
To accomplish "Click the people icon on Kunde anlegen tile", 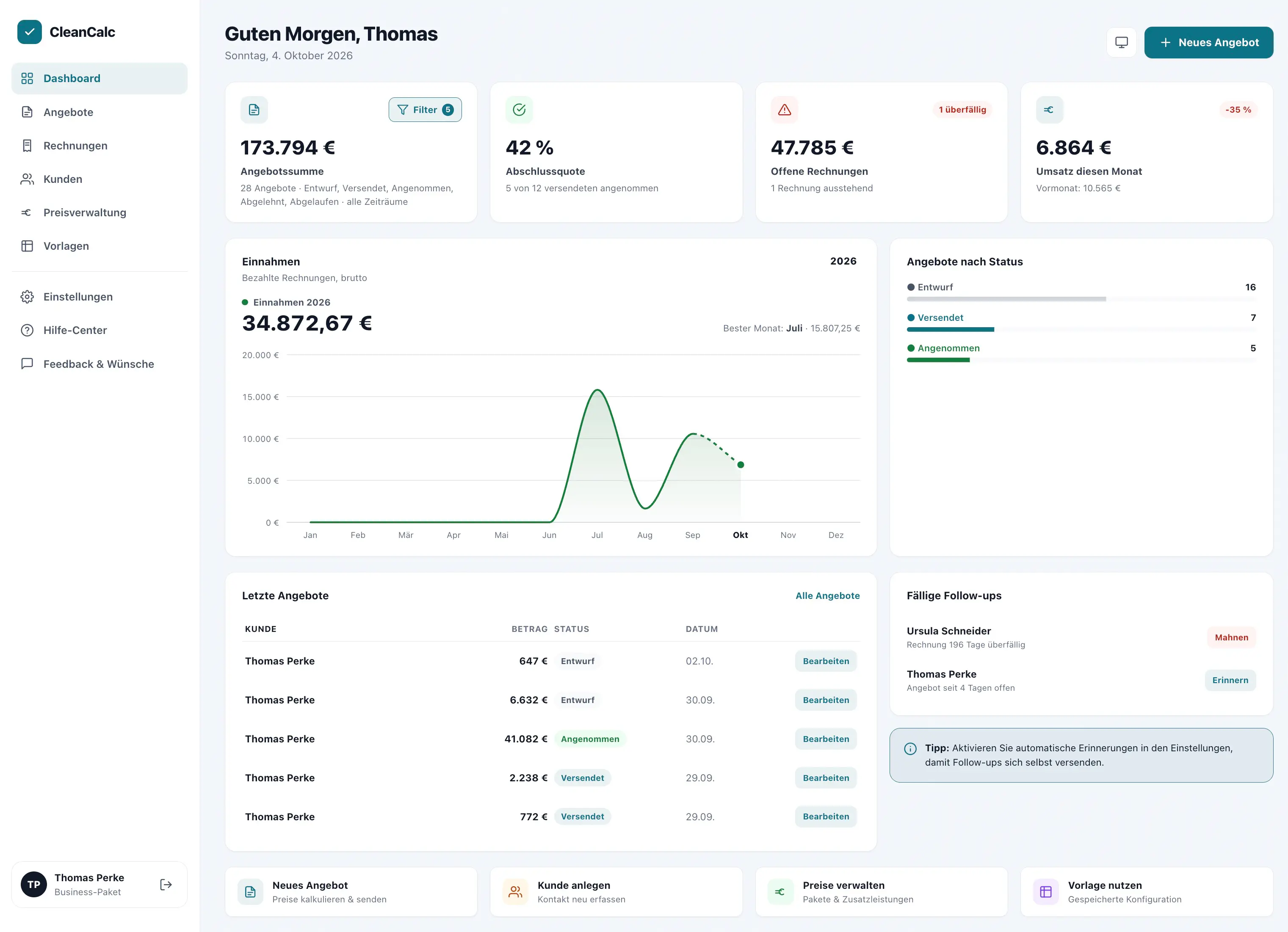I will [x=515, y=892].
